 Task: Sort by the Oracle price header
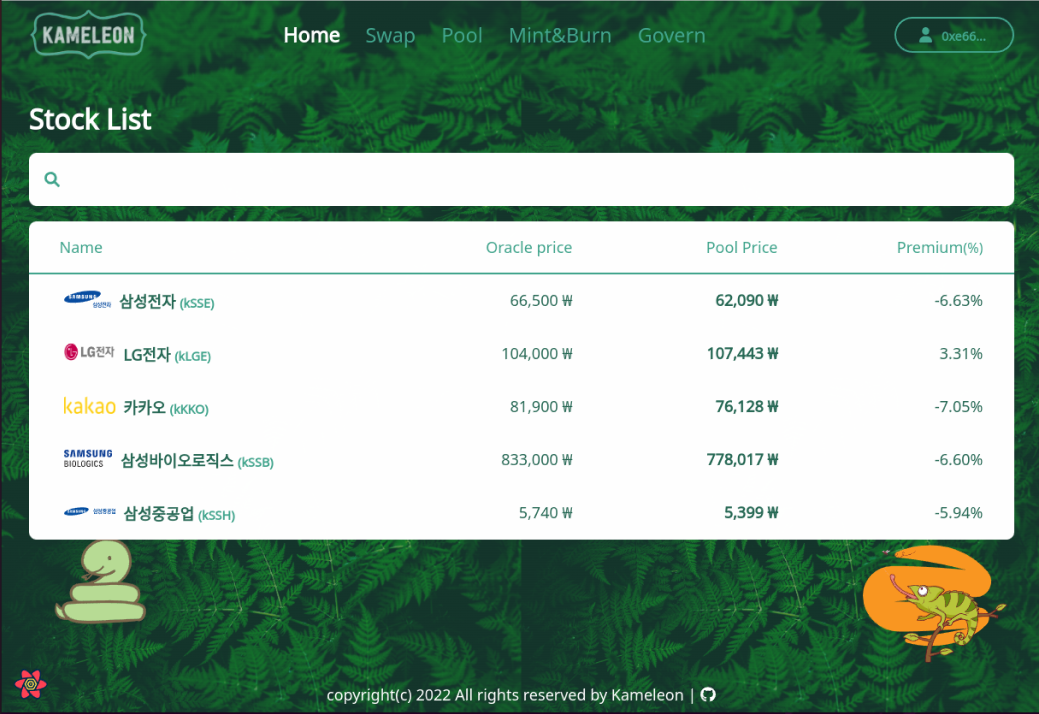pos(529,247)
